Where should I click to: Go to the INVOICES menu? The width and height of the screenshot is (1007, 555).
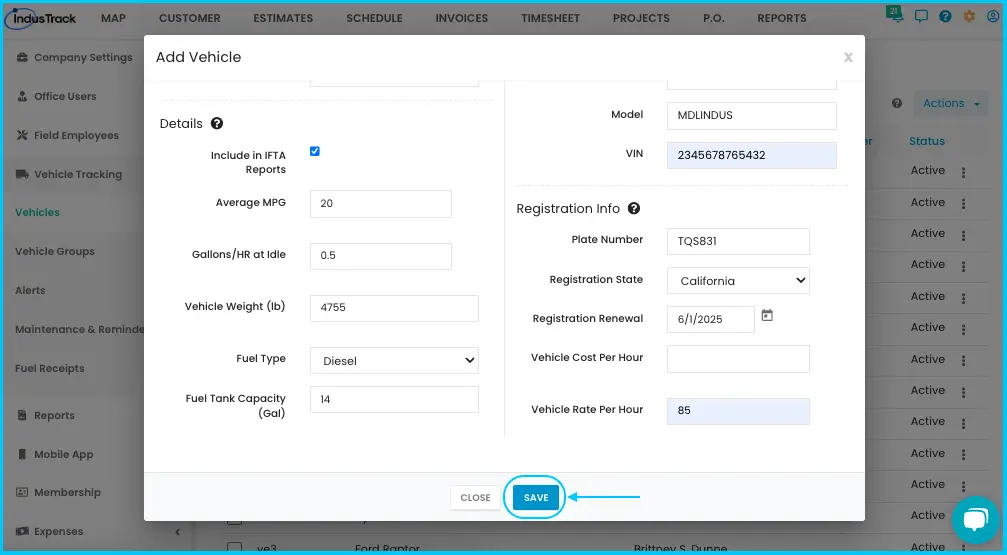click(x=462, y=18)
